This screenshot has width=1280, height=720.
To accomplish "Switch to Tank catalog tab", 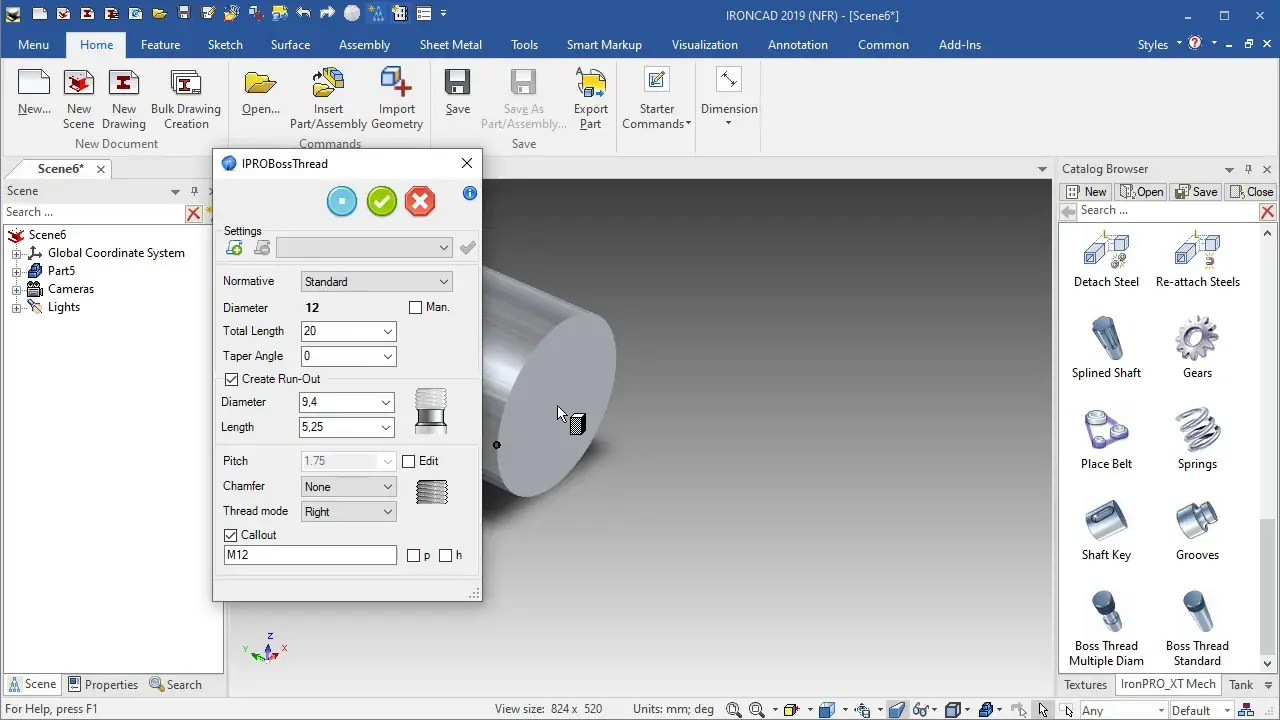I will 1241,685.
